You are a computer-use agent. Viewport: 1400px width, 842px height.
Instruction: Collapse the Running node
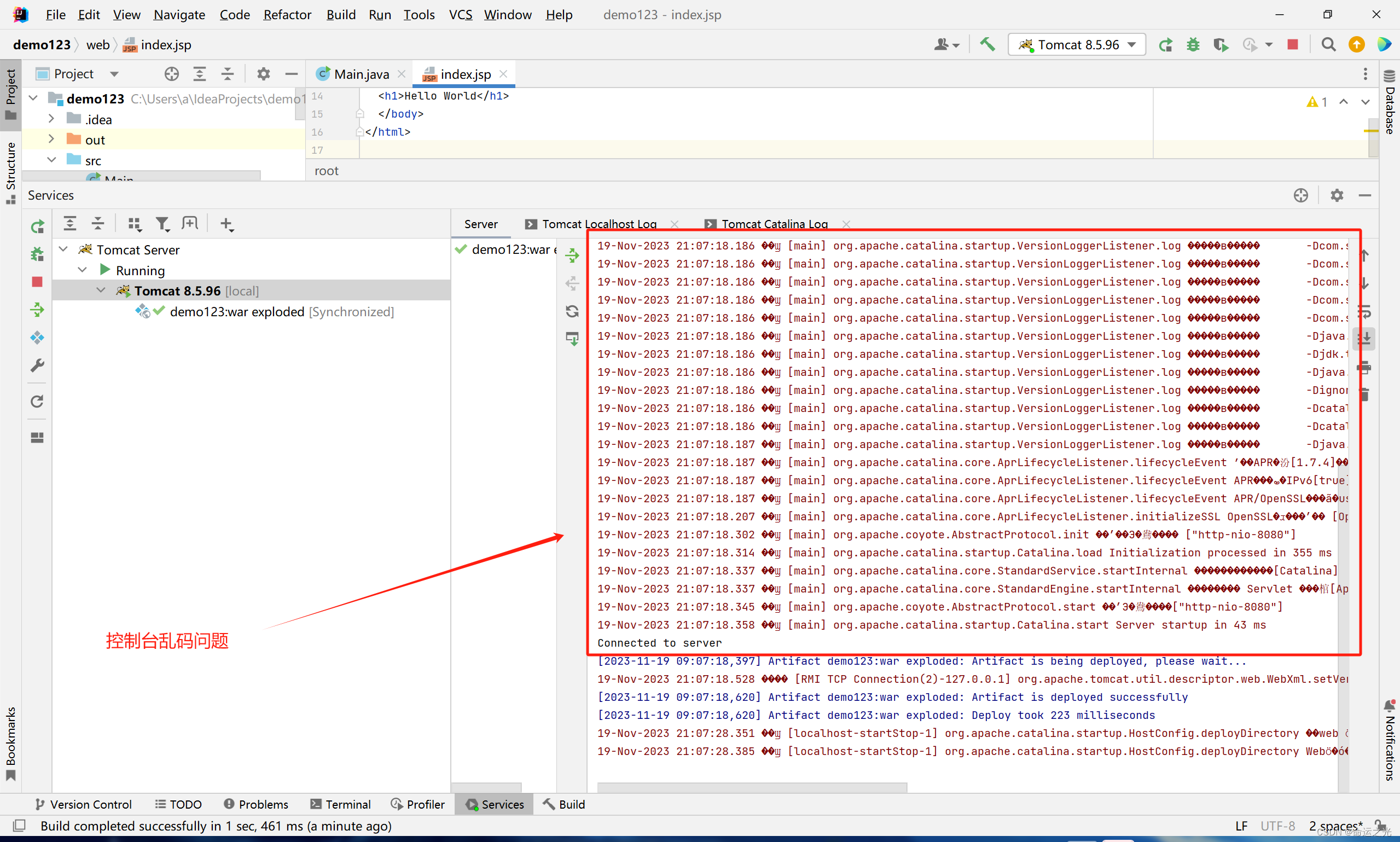click(x=83, y=270)
